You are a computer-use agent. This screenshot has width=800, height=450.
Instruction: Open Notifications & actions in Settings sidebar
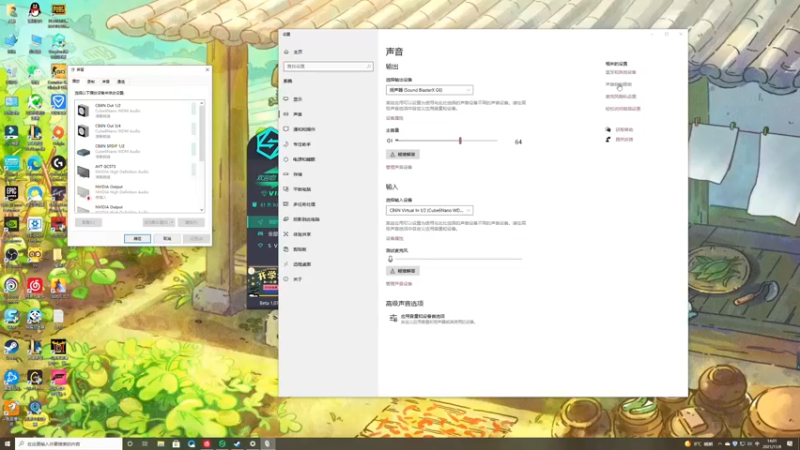(x=304, y=130)
